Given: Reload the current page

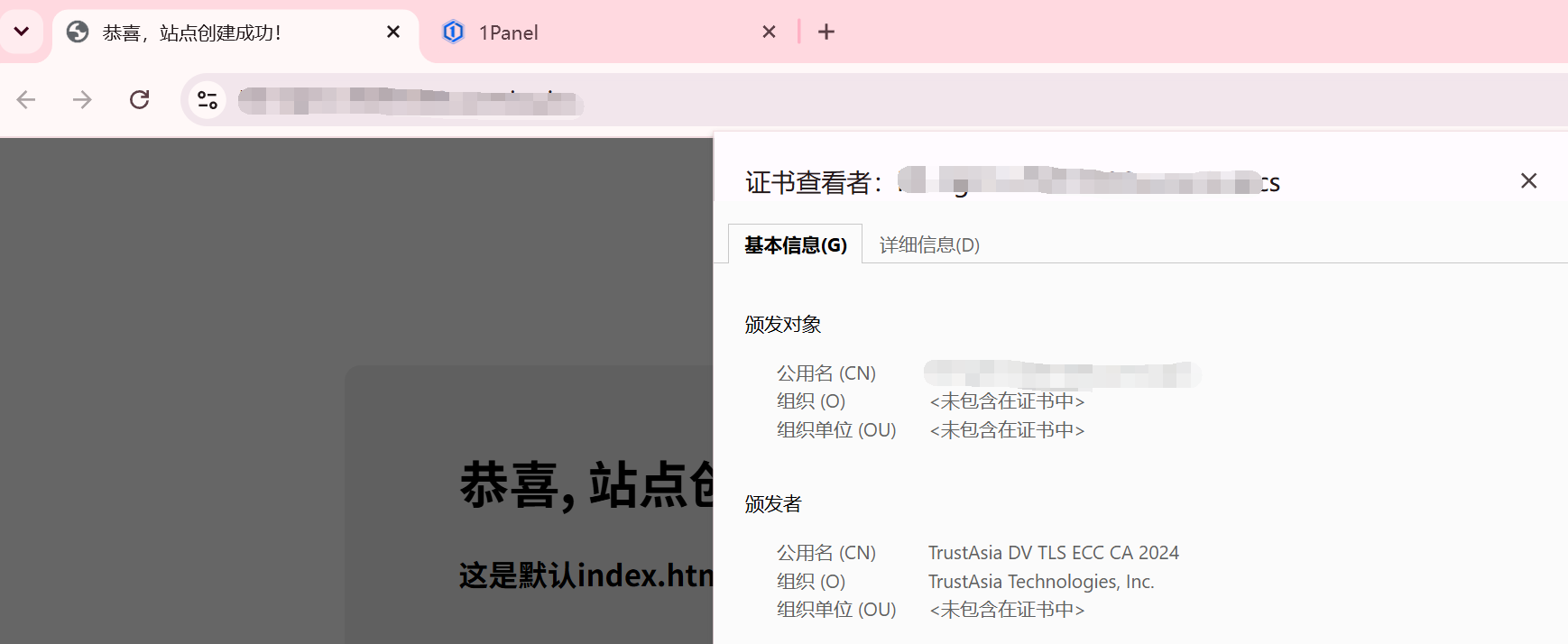Looking at the screenshot, I should click(x=139, y=99).
